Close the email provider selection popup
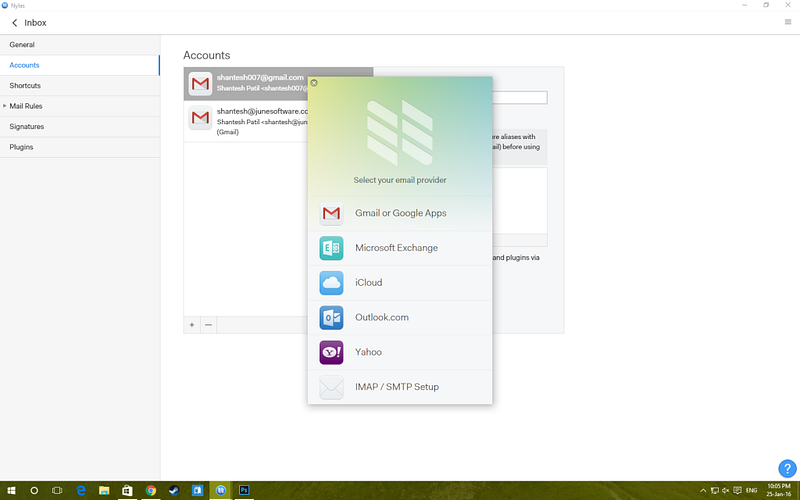 [314, 83]
